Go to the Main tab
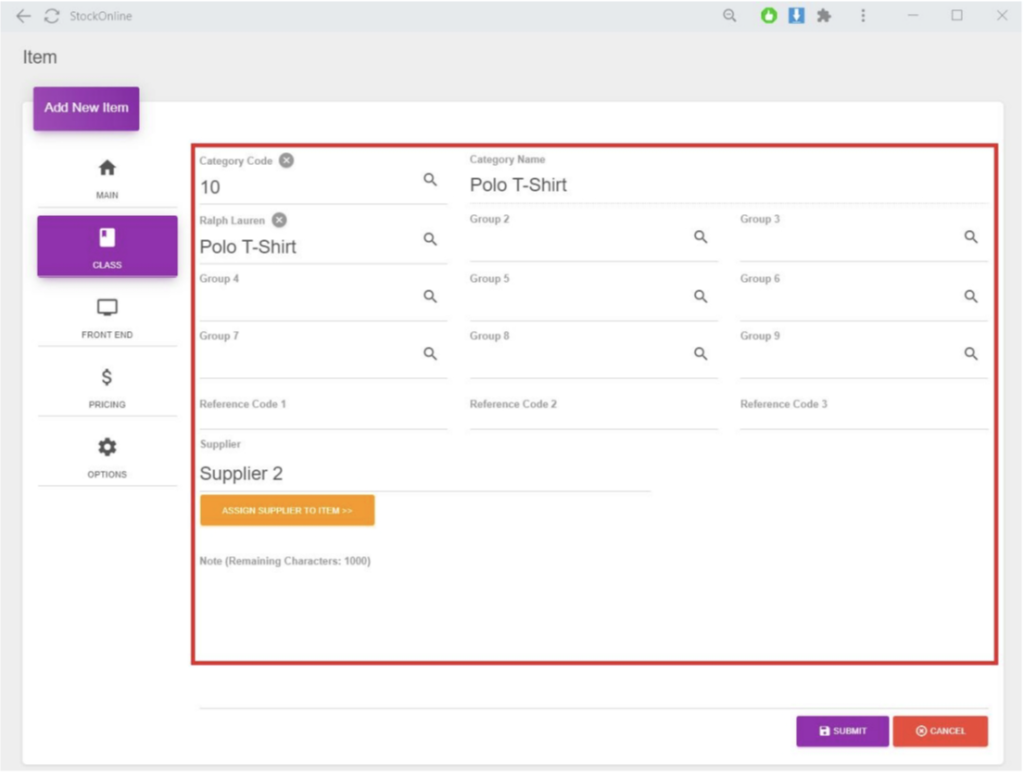 (107, 178)
